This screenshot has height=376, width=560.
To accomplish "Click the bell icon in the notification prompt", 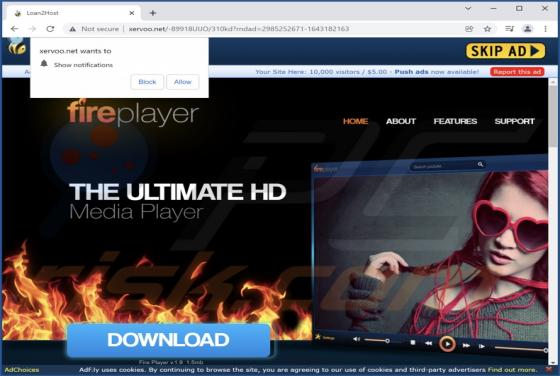I will pyautogui.click(x=44, y=64).
